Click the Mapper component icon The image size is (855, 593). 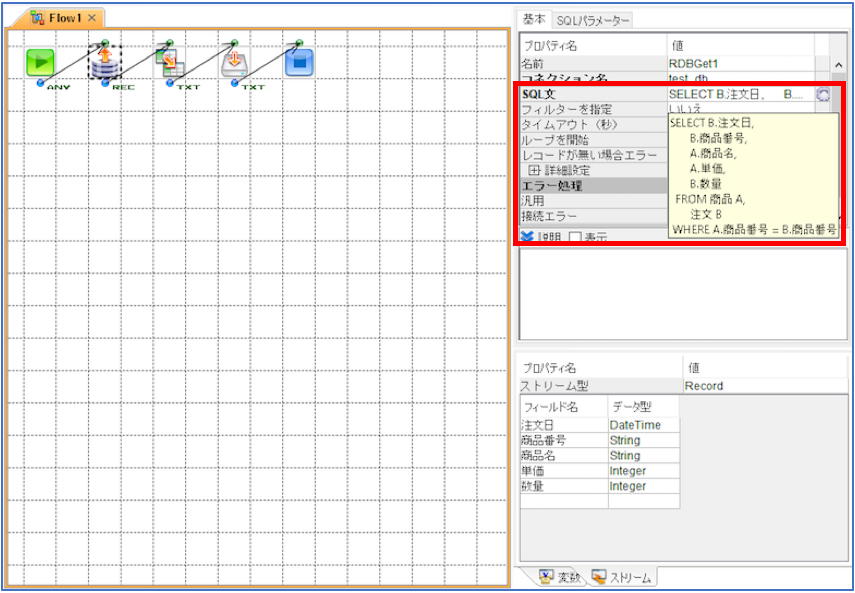[170, 62]
